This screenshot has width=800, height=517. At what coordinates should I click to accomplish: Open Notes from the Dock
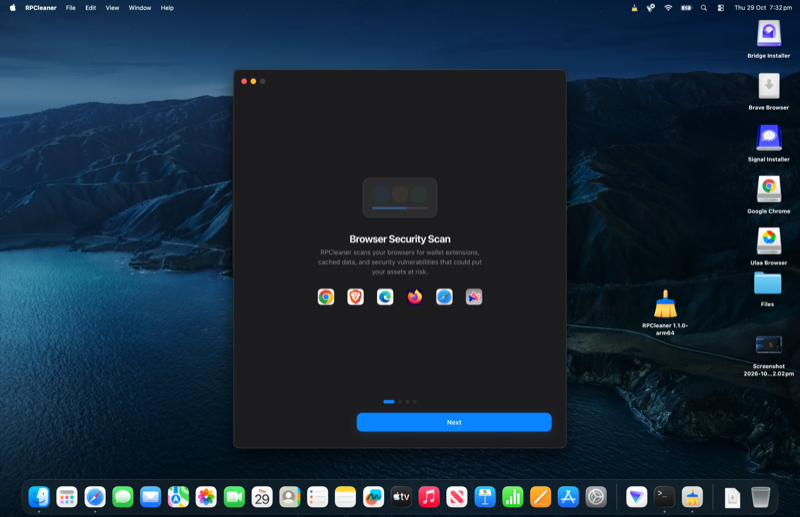coord(345,497)
